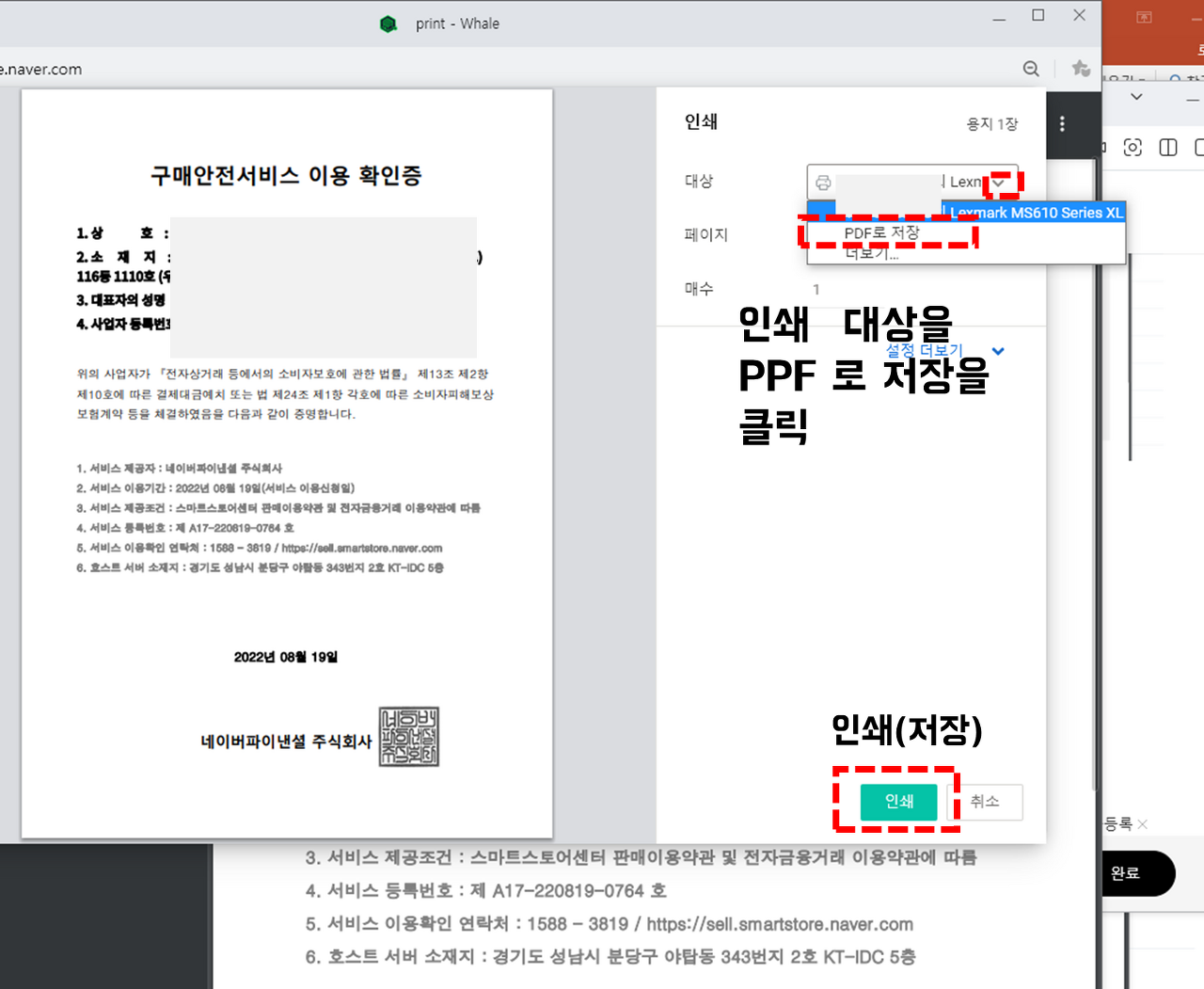Click smartstore URL text on the background page
Screen dimensions: 1204x989
tap(780, 924)
